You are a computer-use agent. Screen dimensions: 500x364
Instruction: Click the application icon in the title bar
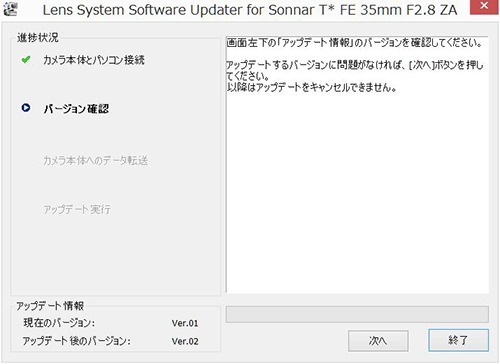point(10,9)
